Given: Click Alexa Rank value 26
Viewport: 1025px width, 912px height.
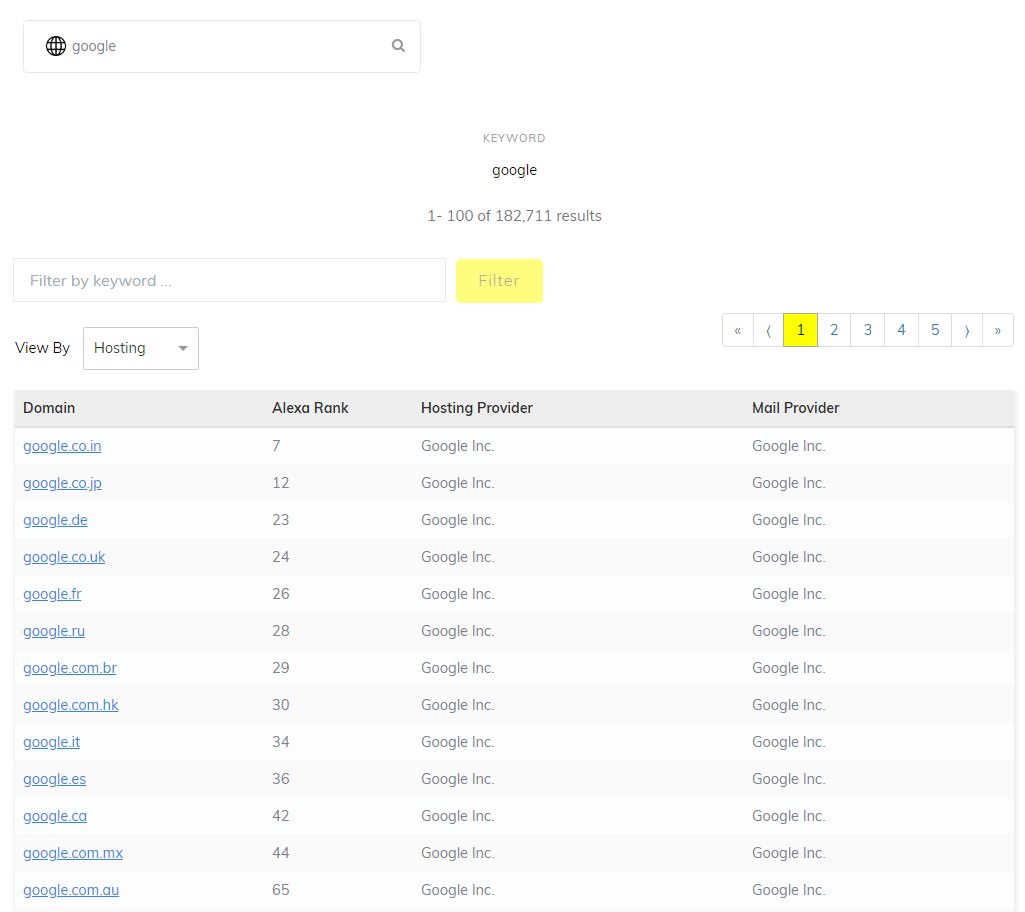Looking at the screenshot, I should (x=281, y=594).
